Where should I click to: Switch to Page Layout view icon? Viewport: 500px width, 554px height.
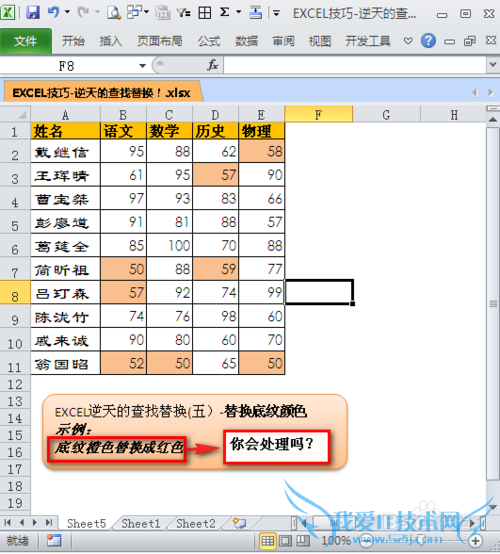(x=285, y=541)
